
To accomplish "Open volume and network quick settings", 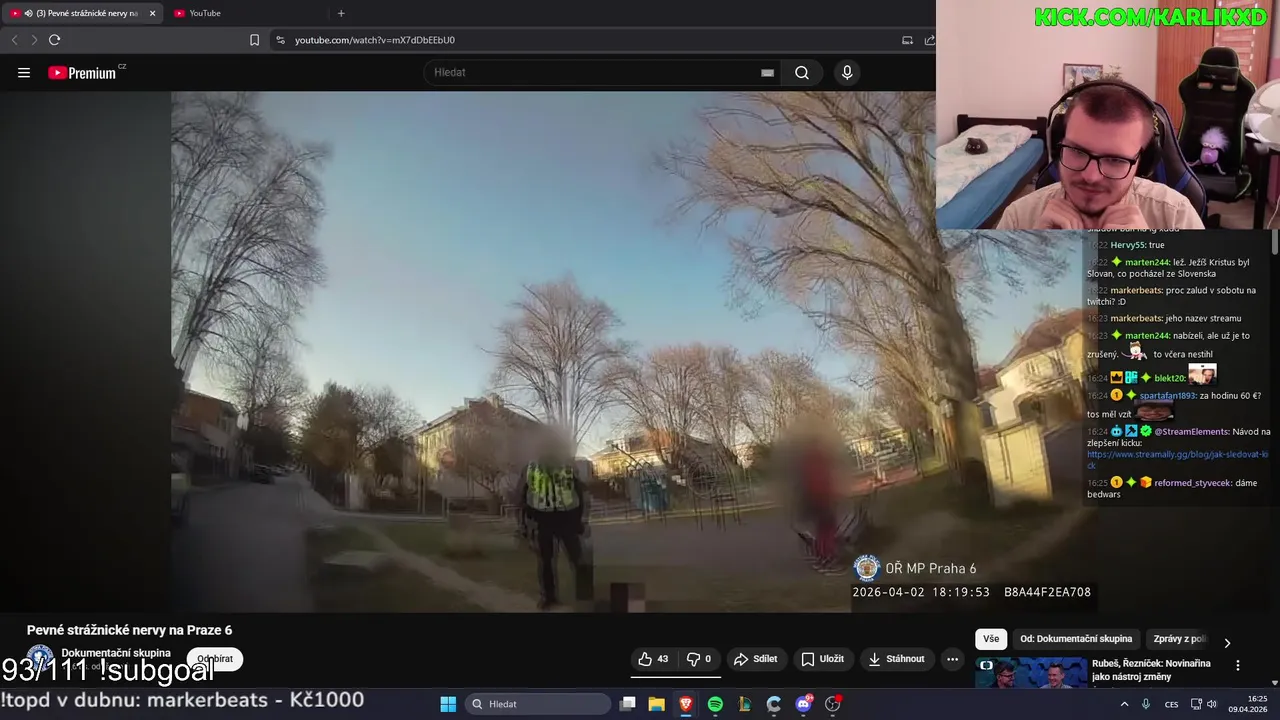I will click(x=1204, y=704).
